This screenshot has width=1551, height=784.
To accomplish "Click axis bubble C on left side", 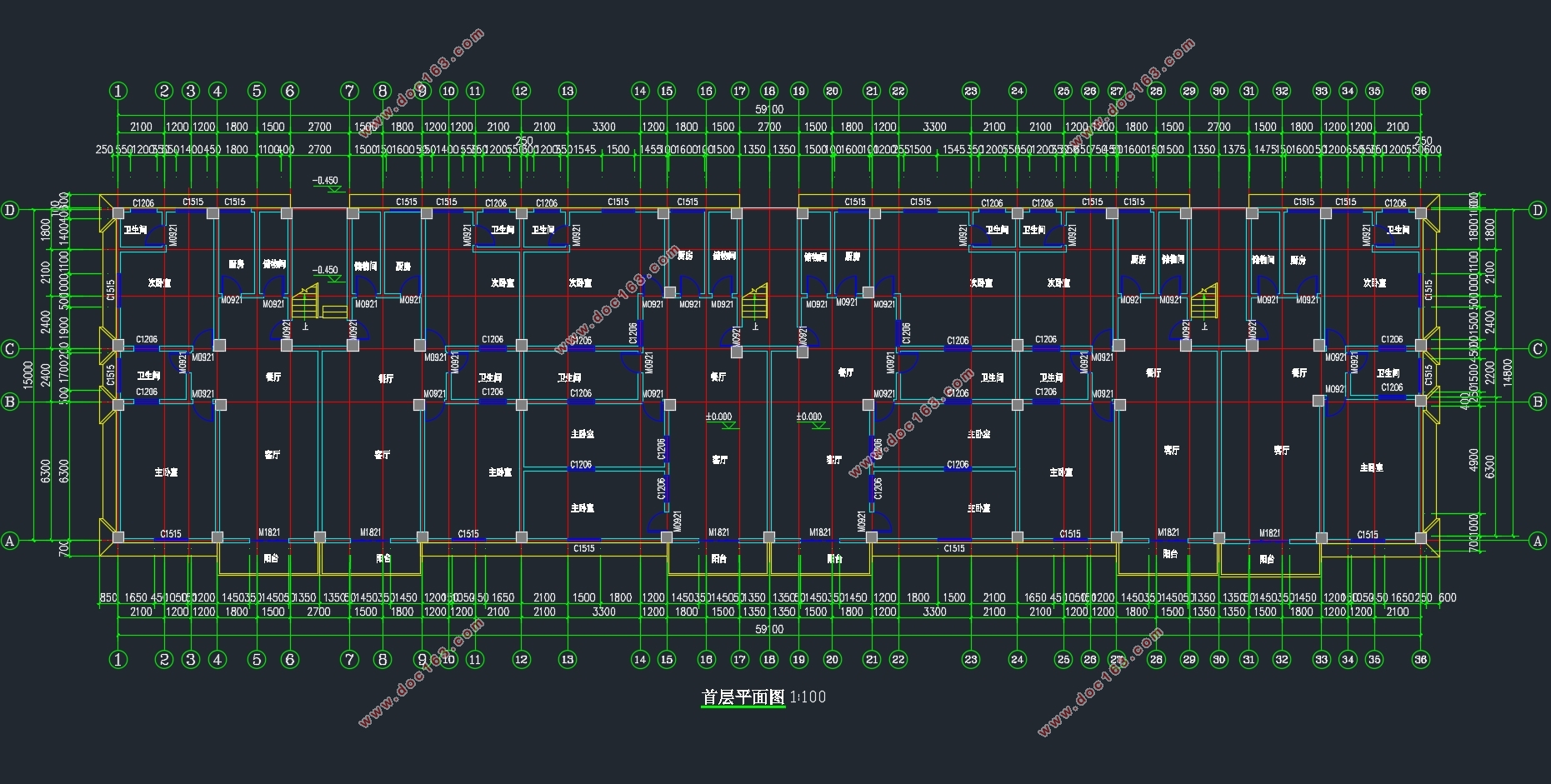I will [10, 349].
